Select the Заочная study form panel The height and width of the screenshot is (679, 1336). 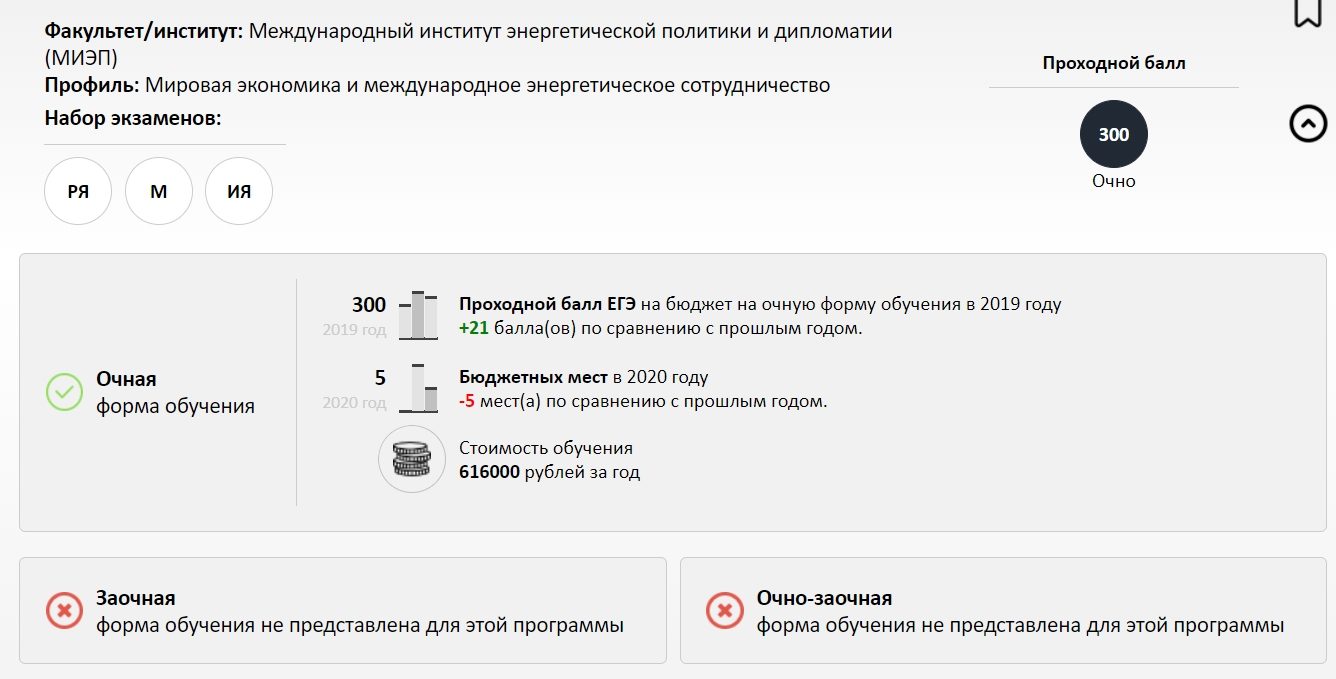[343, 610]
